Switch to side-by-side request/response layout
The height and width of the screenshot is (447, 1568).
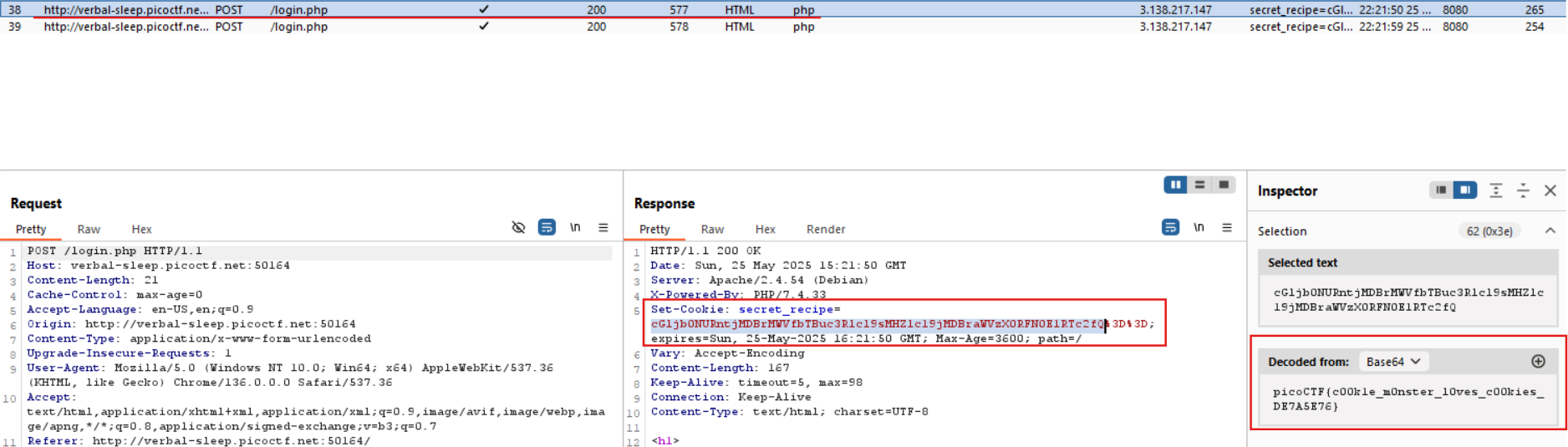pos(1175,185)
